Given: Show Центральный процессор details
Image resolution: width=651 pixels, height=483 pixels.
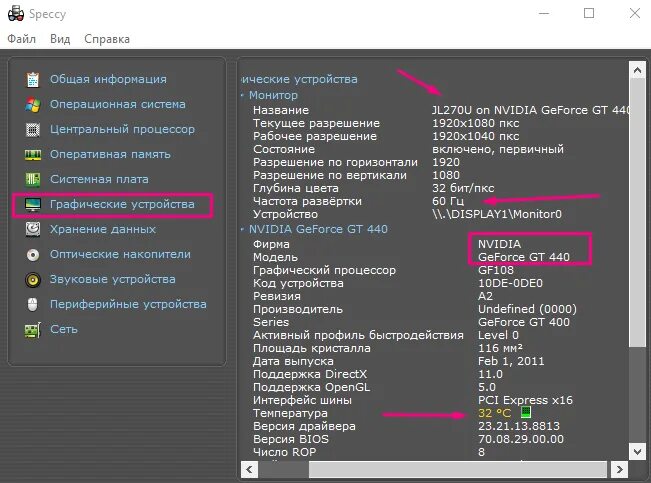Looking at the screenshot, I should [122, 129].
